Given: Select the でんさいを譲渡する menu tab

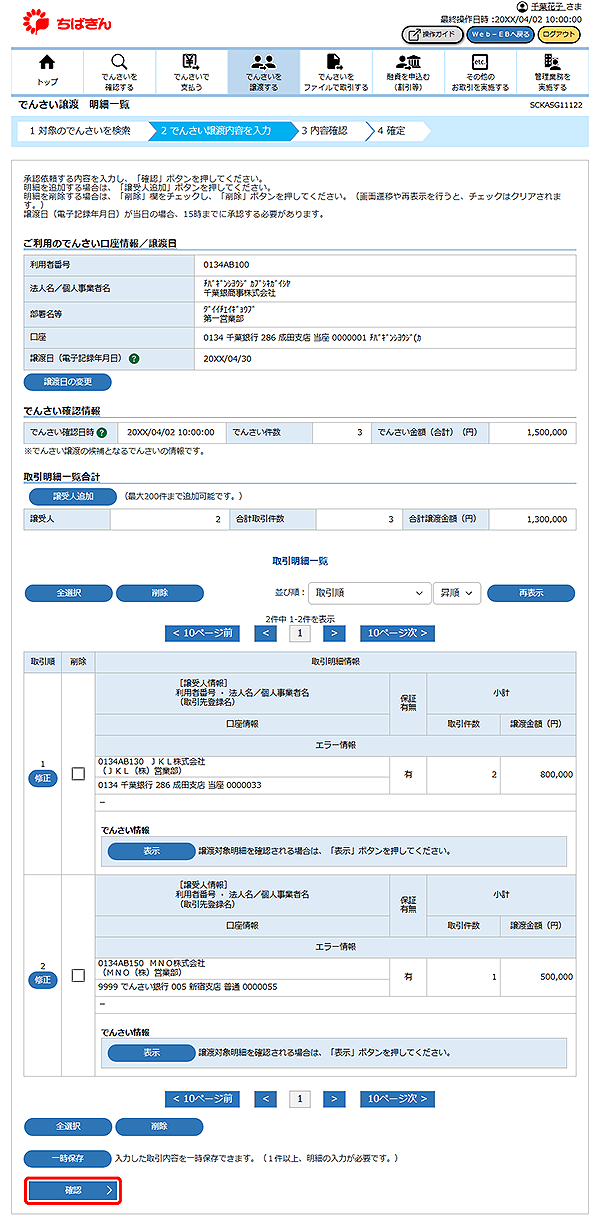Looking at the screenshot, I should pos(264,71).
